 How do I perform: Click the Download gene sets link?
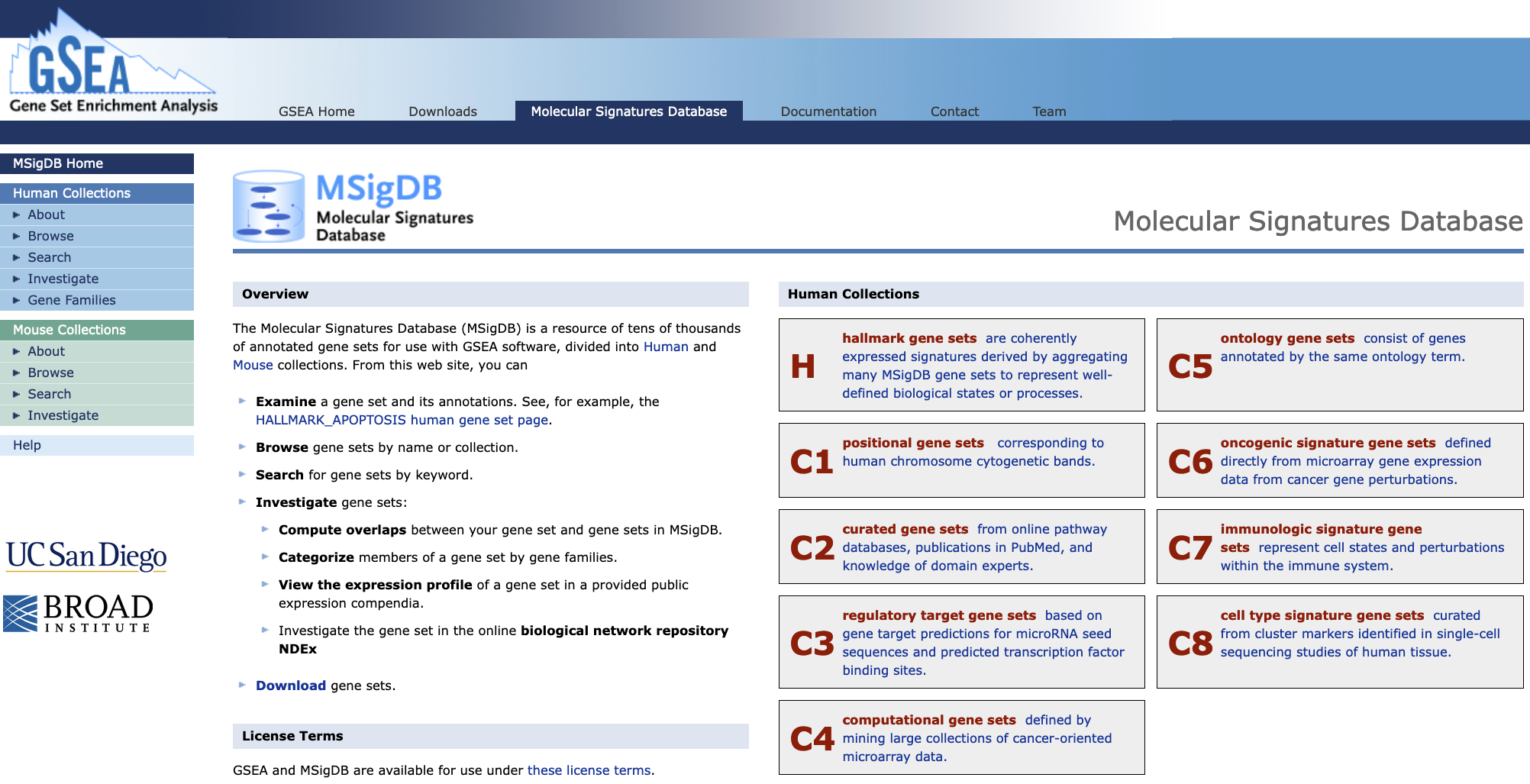tap(291, 686)
